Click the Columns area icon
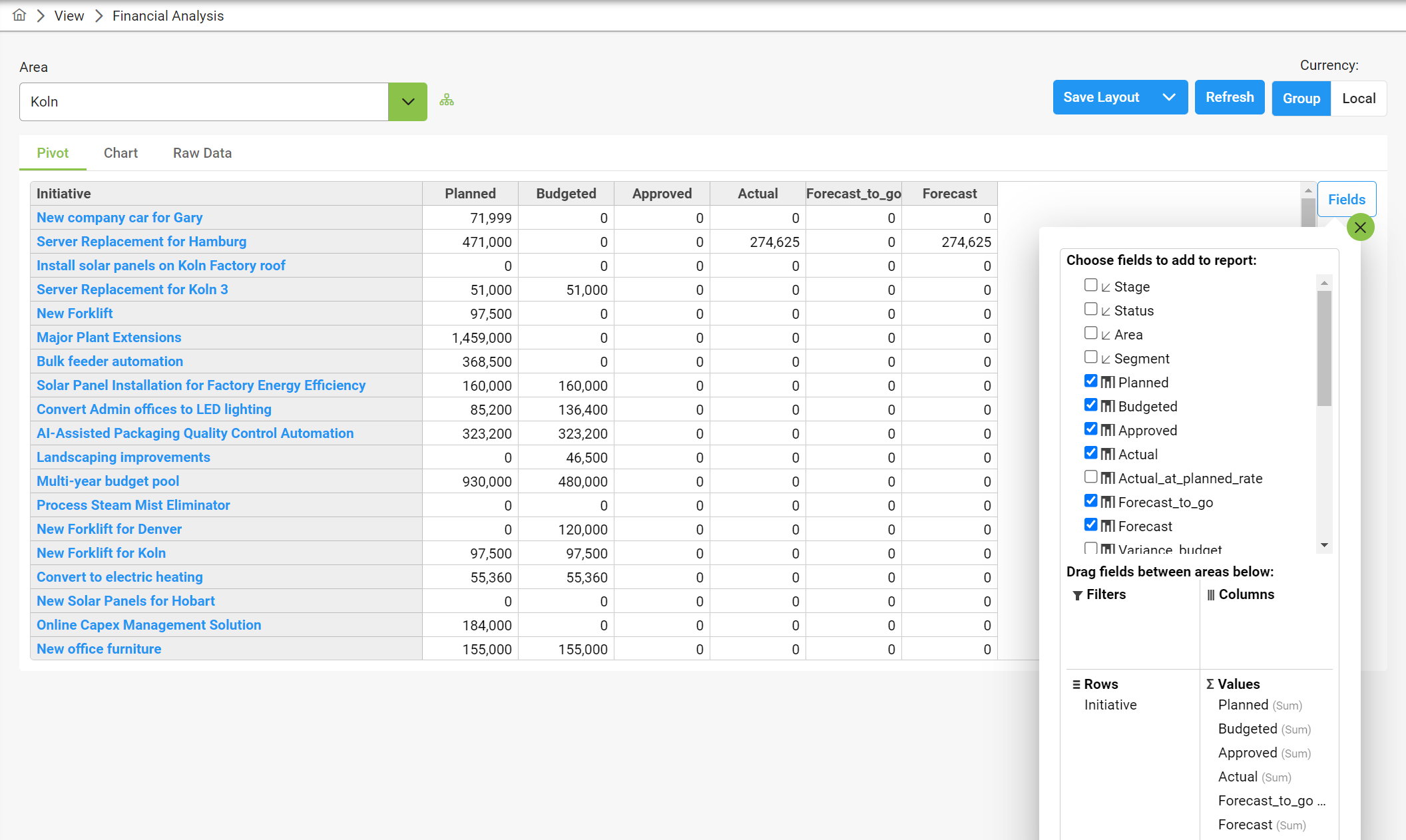The width and height of the screenshot is (1406, 840). coord(1211,595)
